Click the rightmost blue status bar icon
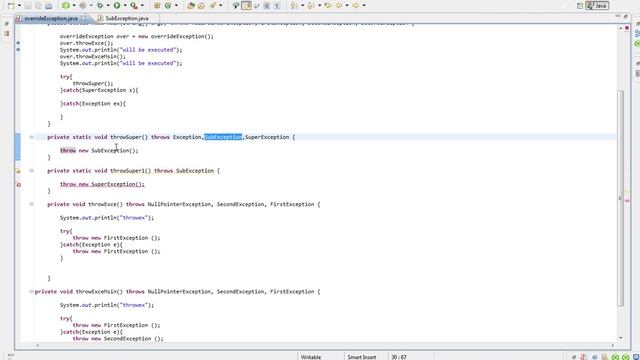Screen dimensions: 640x360 (636, 357)
